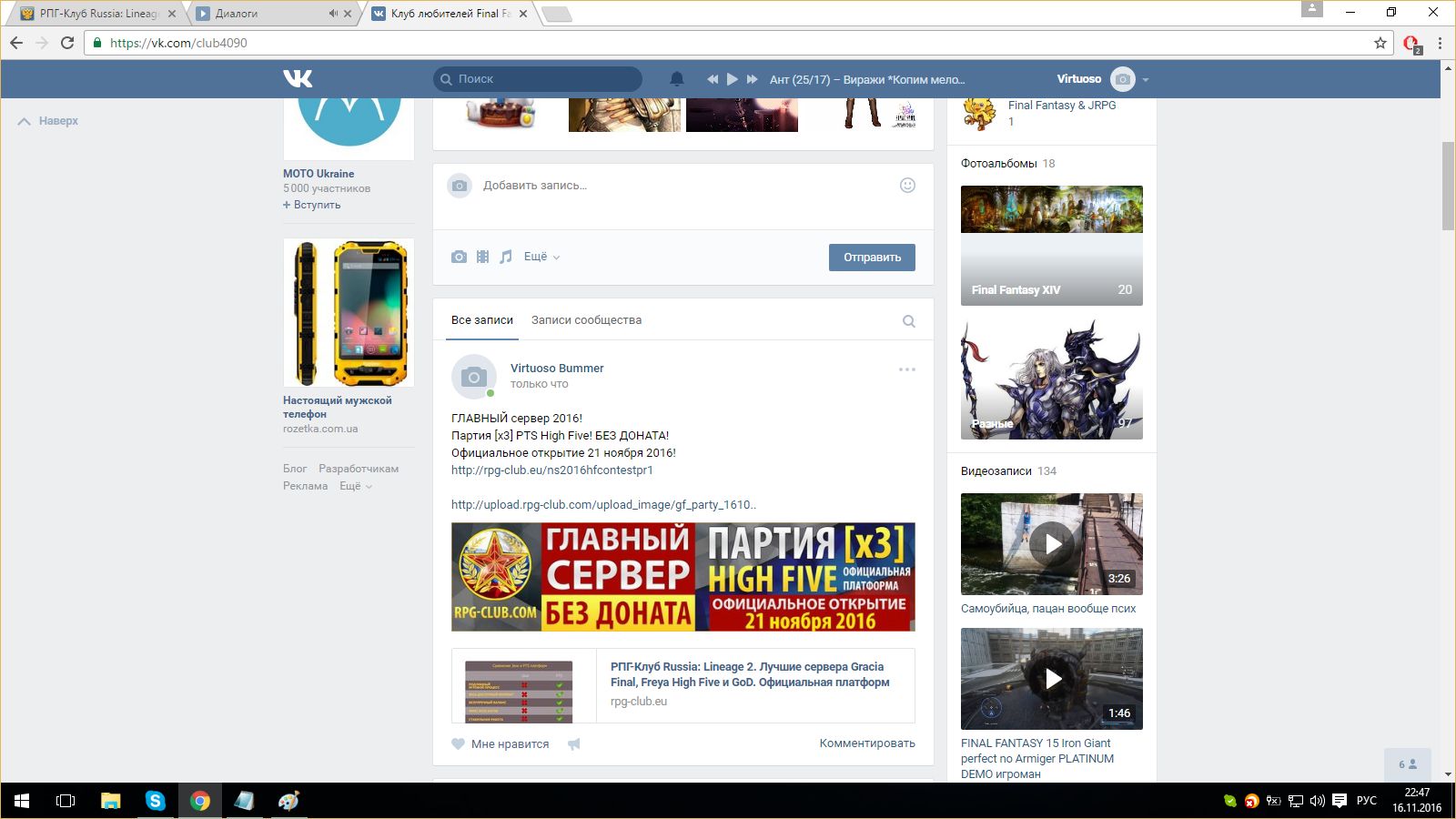Image resolution: width=1456 pixels, height=819 pixels.
Task: Open Видеозаписи section header
Action: coord(996,471)
